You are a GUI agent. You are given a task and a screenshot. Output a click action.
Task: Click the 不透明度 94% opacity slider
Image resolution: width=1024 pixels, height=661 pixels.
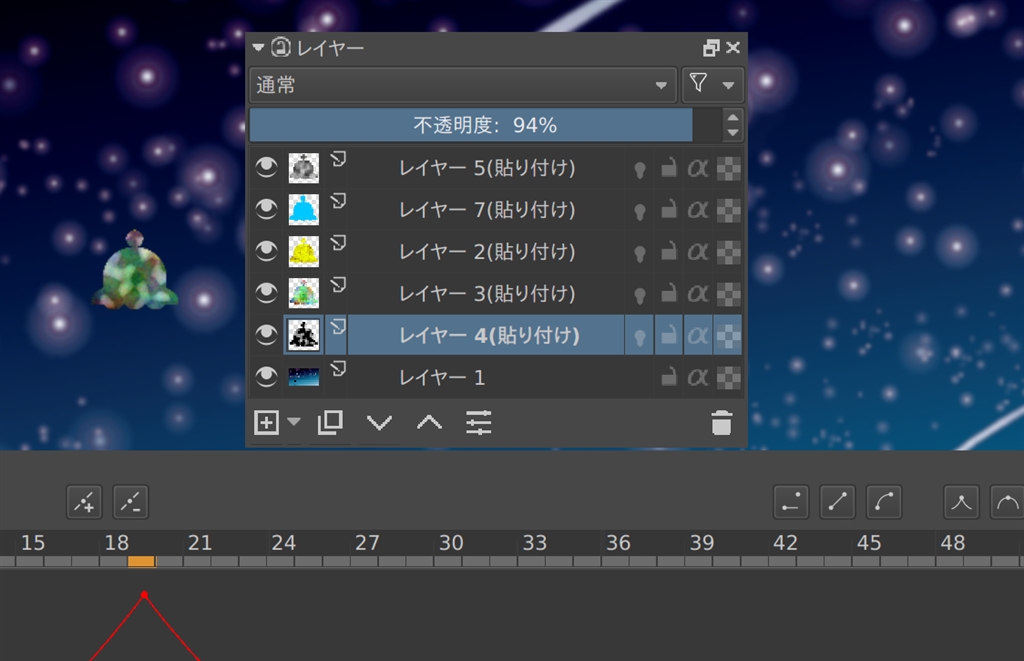485,125
